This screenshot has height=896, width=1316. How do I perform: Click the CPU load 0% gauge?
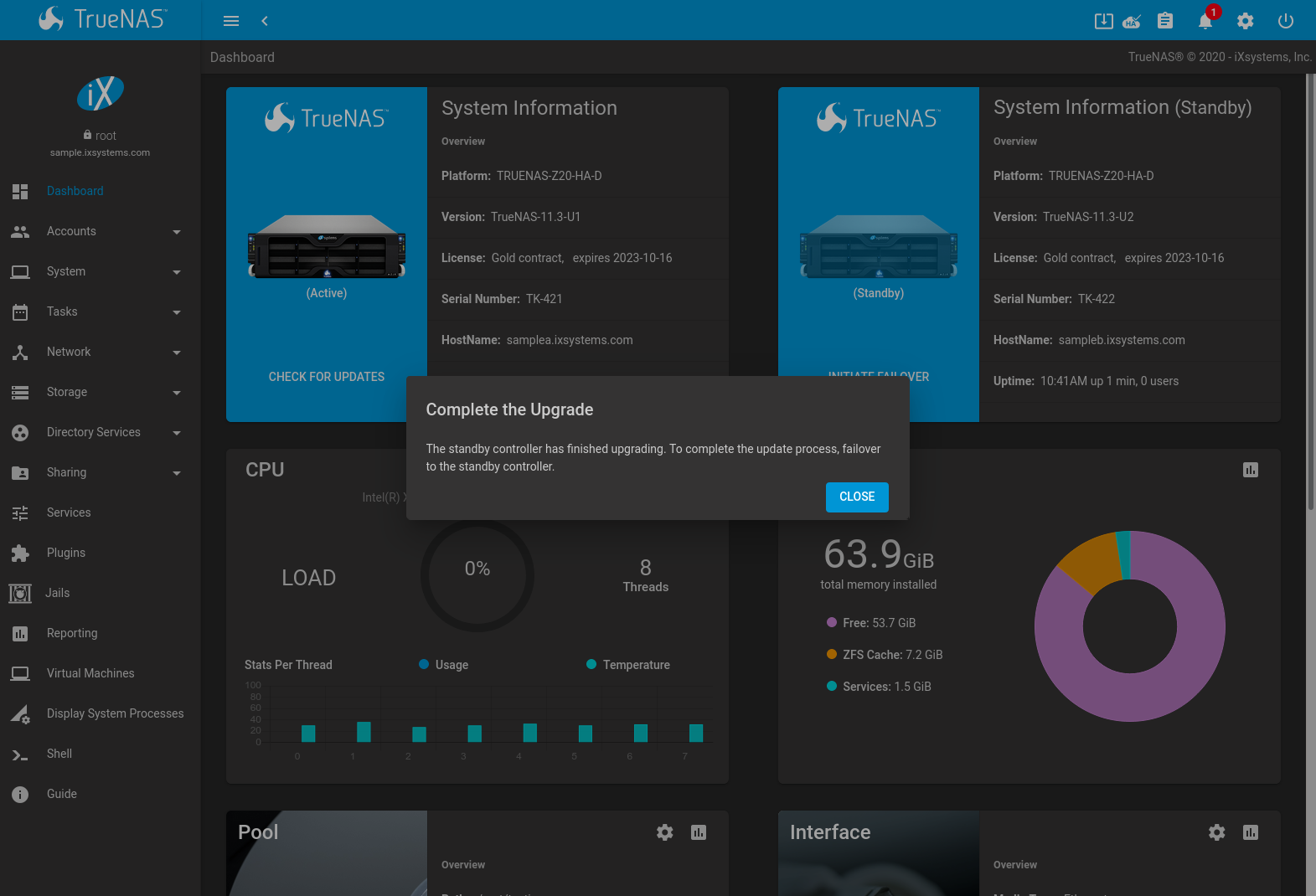click(477, 576)
